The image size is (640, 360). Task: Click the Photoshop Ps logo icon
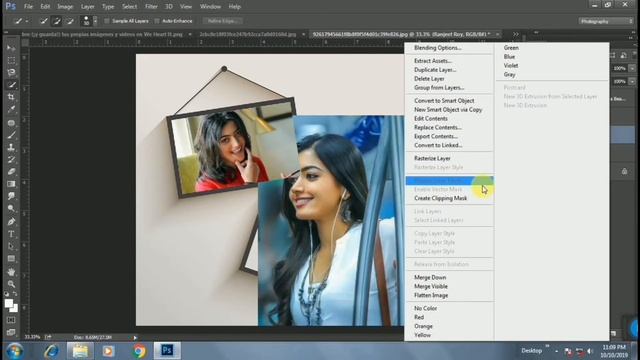click(11, 6)
